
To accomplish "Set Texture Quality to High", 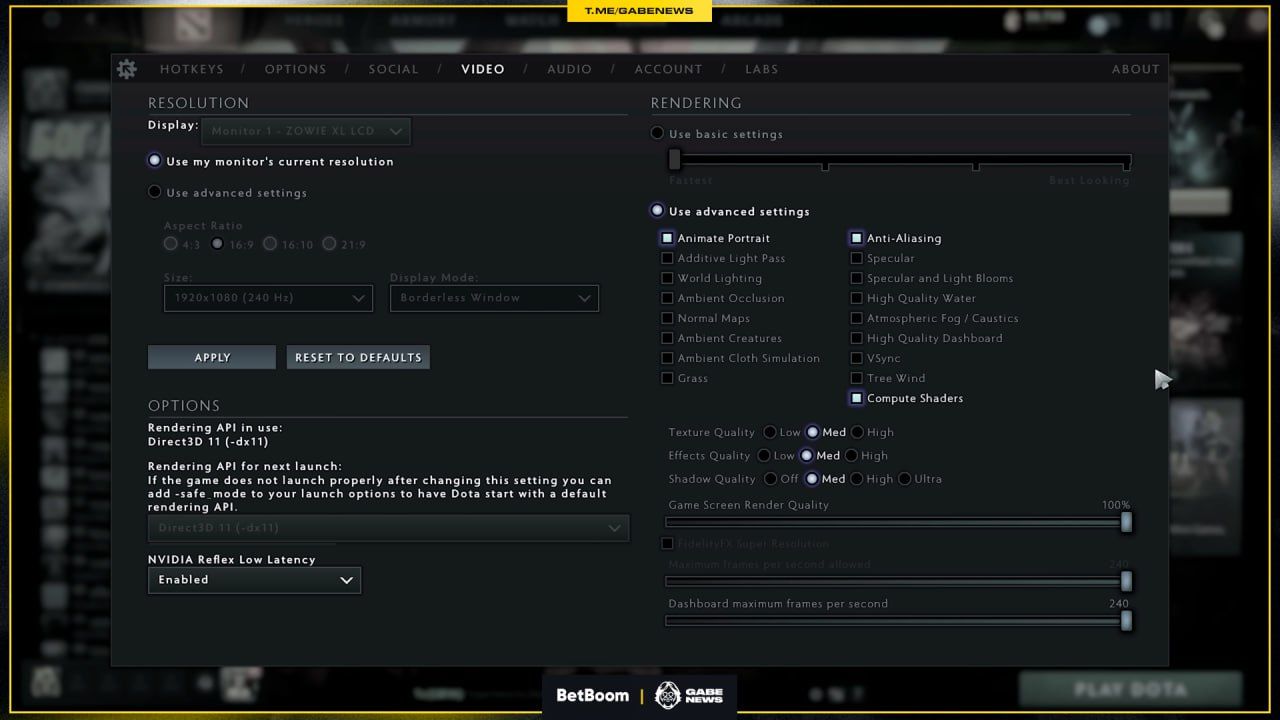I will [858, 432].
